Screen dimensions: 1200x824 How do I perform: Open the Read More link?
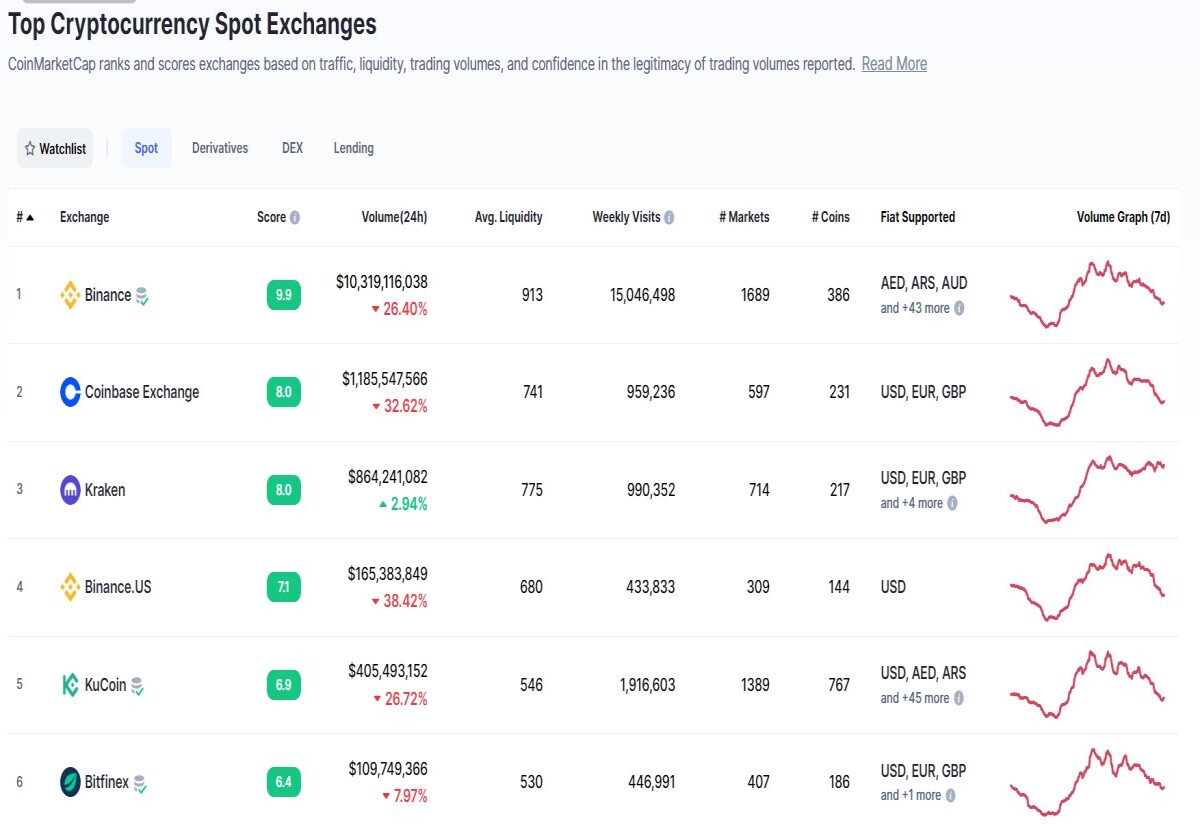(894, 64)
